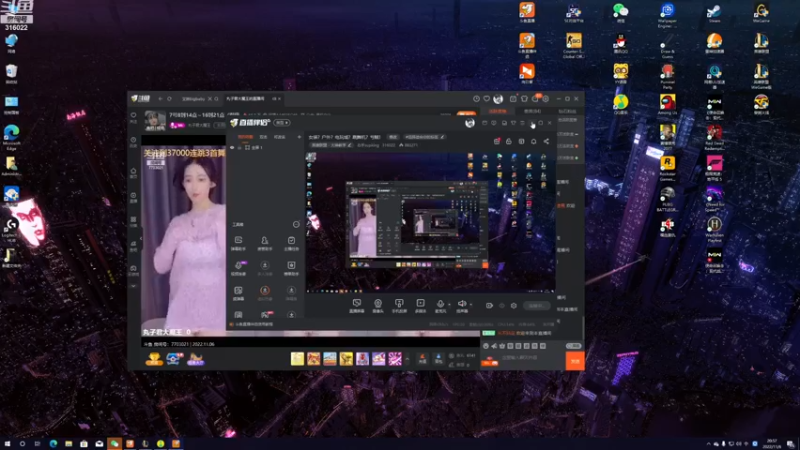Screen dimensions: 800x450
Task: Click the t-shirt skin icon in Douyu title bar
Action: click(x=524, y=98)
